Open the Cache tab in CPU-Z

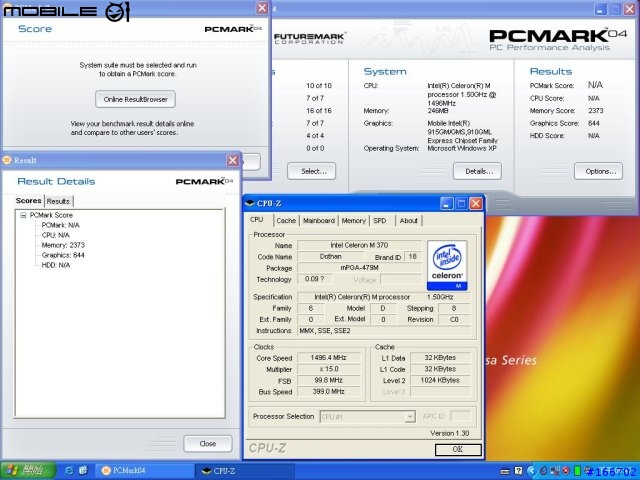coord(286,220)
